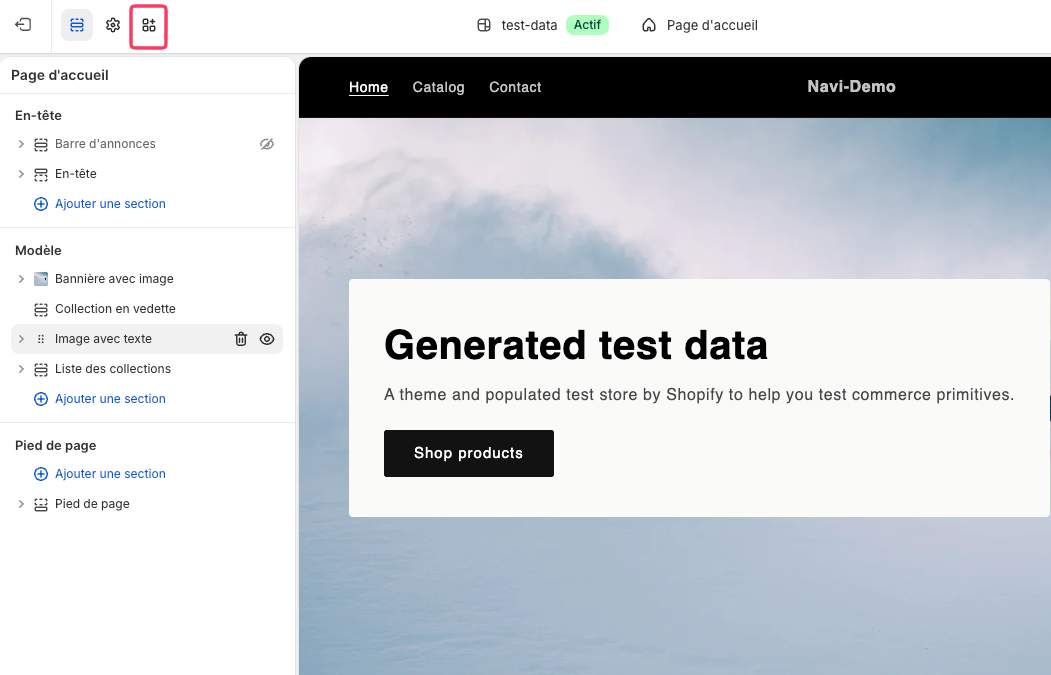Open the test-data theme selector
The image size is (1051, 675).
[542, 25]
